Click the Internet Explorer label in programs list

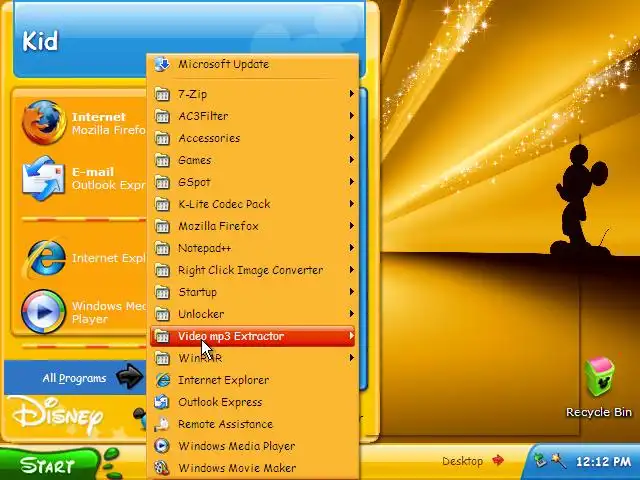click(224, 380)
